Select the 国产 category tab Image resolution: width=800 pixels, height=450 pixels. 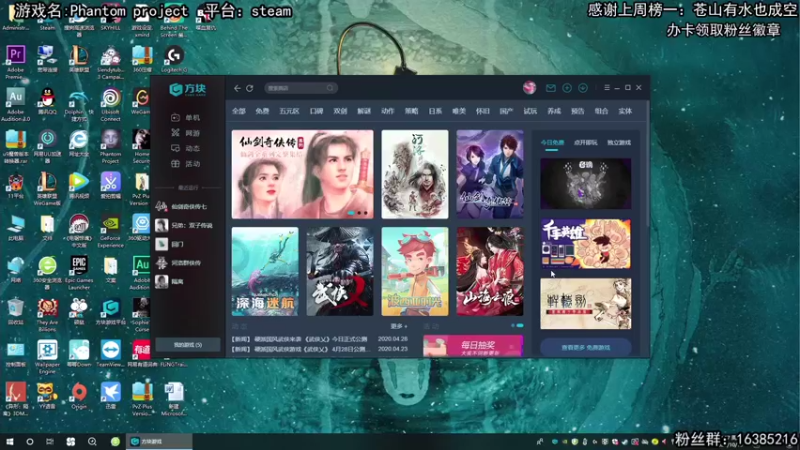point(506,111)
